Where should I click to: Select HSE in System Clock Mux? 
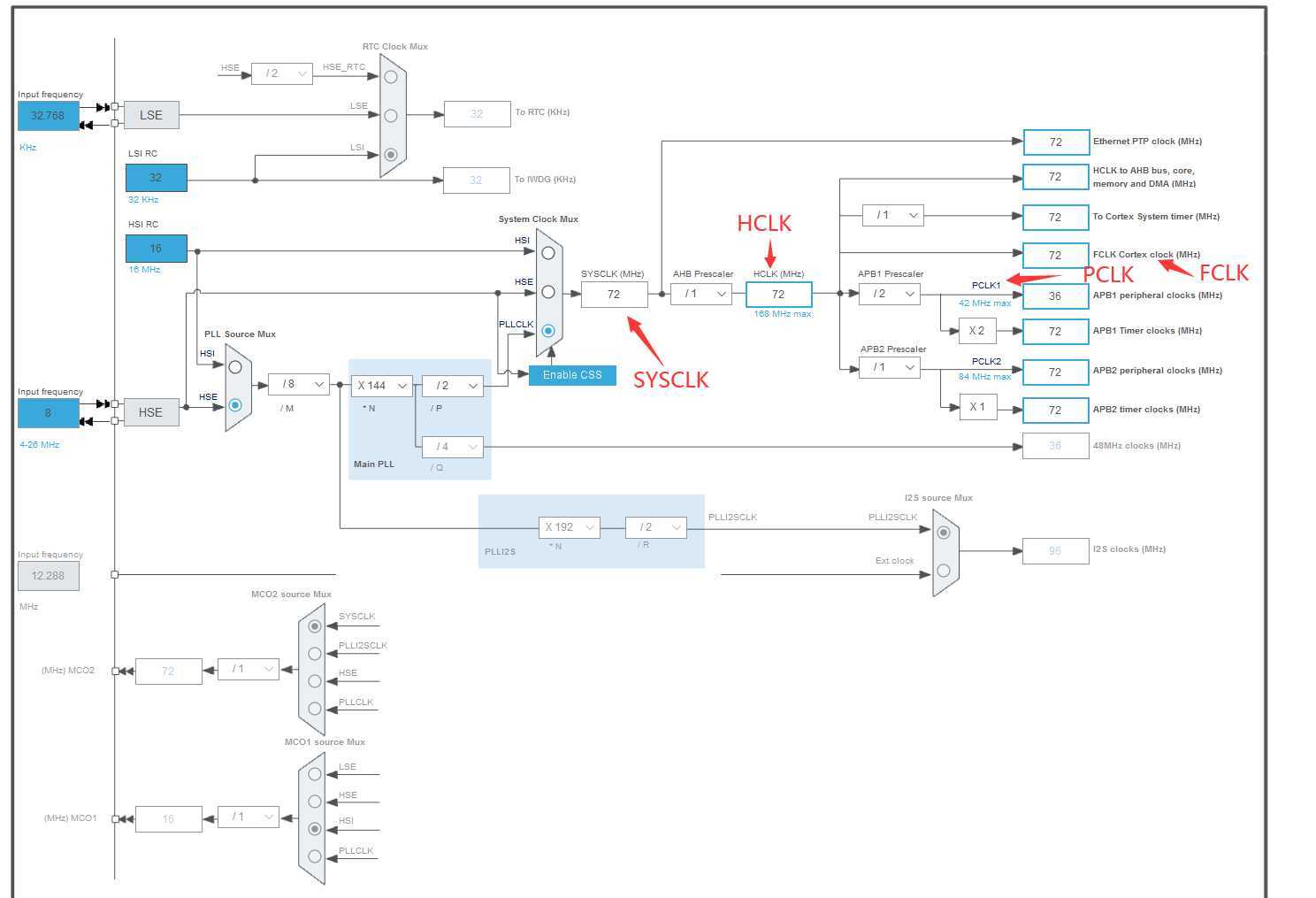click(548, 292)
